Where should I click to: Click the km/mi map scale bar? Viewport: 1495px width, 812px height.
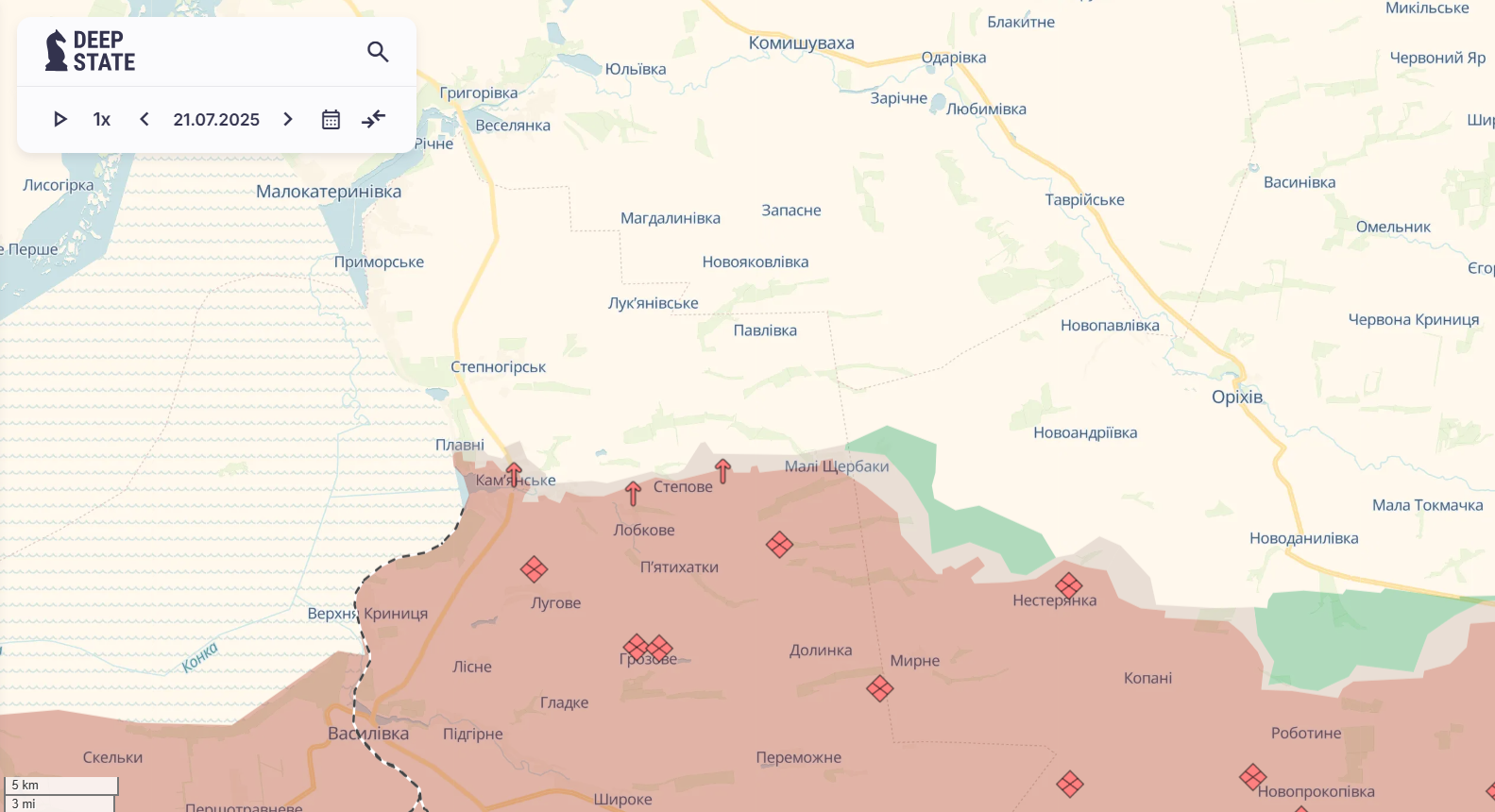[x=60, y=794]
